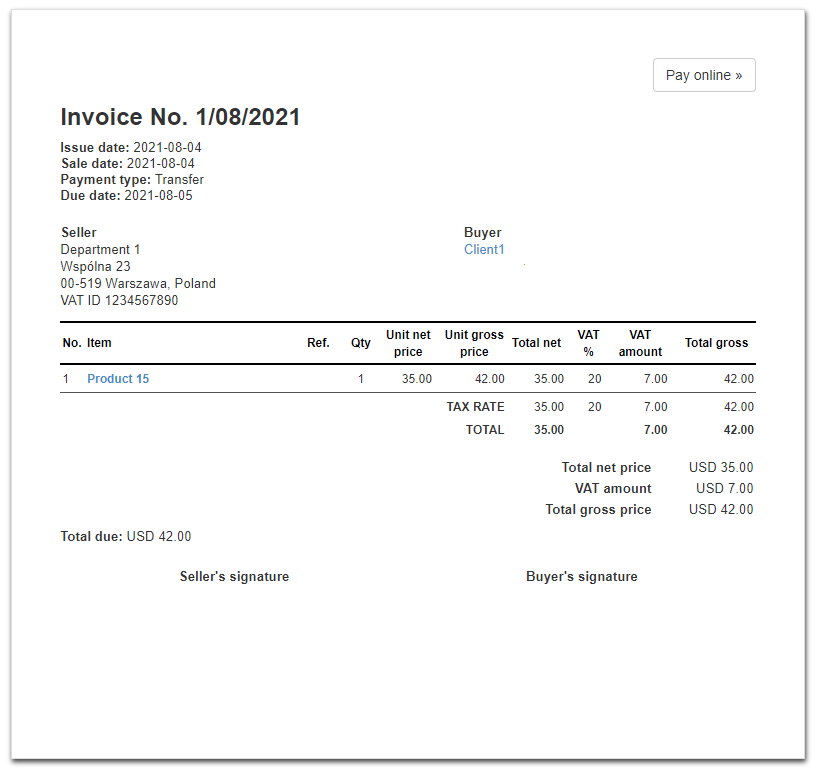Click the Qty column header
Viewport: 818px width, 774px height.
click(360, 343)
